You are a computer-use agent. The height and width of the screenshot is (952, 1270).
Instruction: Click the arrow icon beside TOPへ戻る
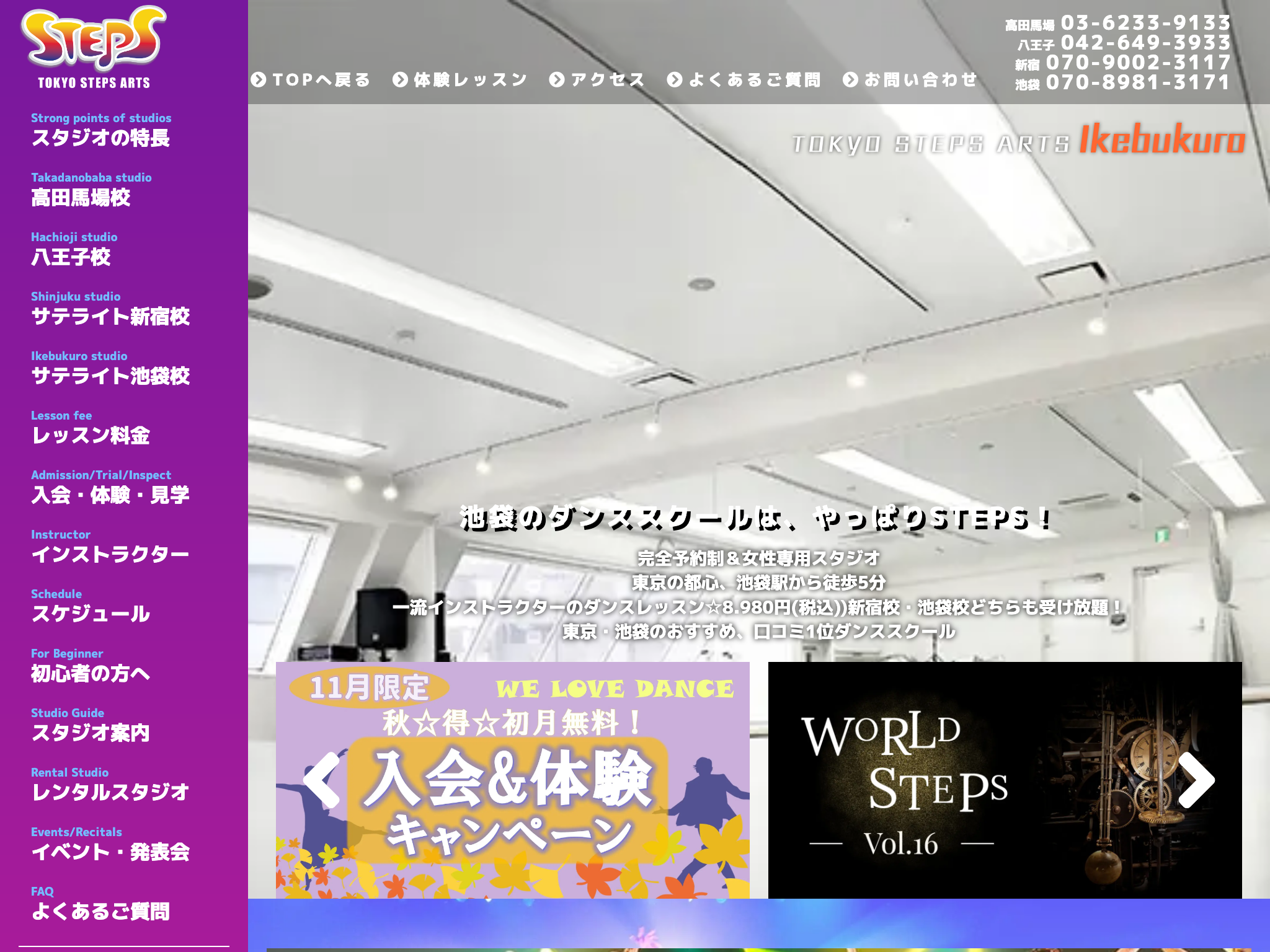(x=259, y=80)
